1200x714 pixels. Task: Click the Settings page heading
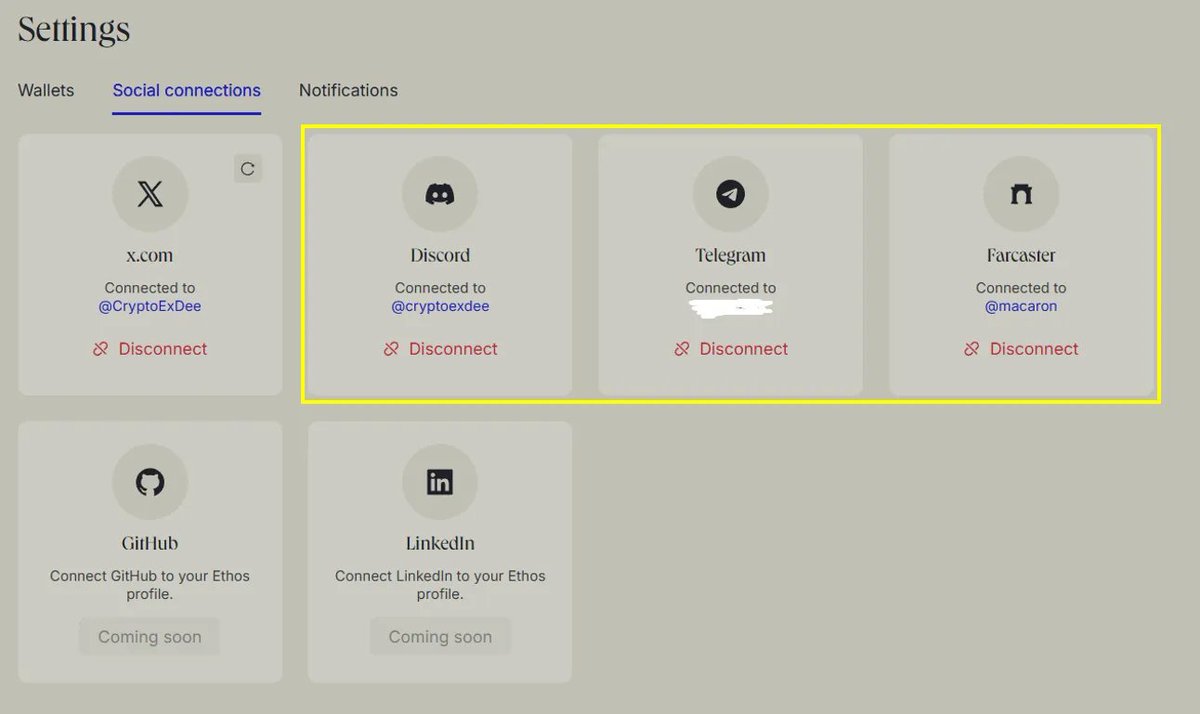pyautogui.click(x=74, y=30)
